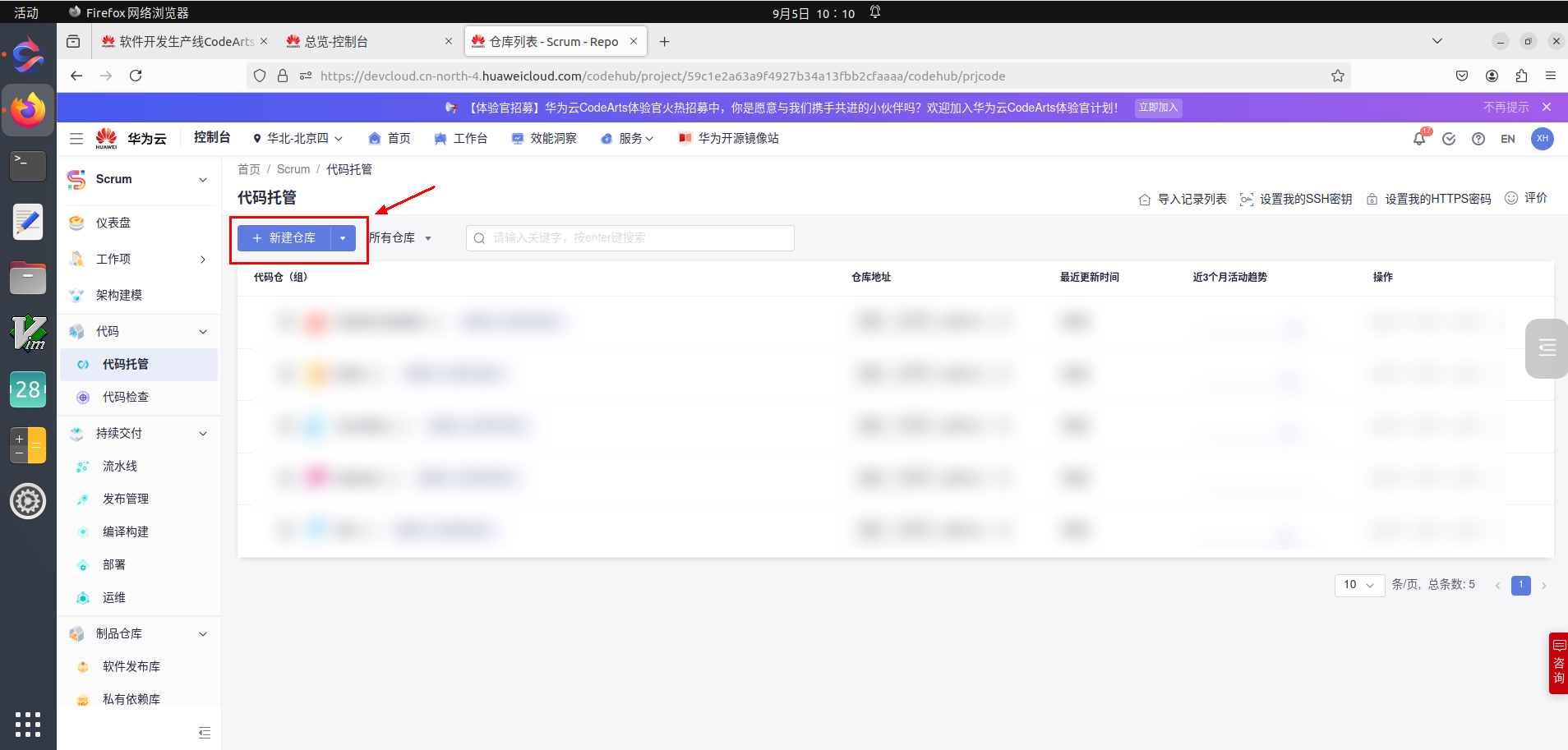The width and height of the screenshot is (1568, 750).
Task: Open the text editor in dock
Action: pyautogui.click(x=28, y=222)
